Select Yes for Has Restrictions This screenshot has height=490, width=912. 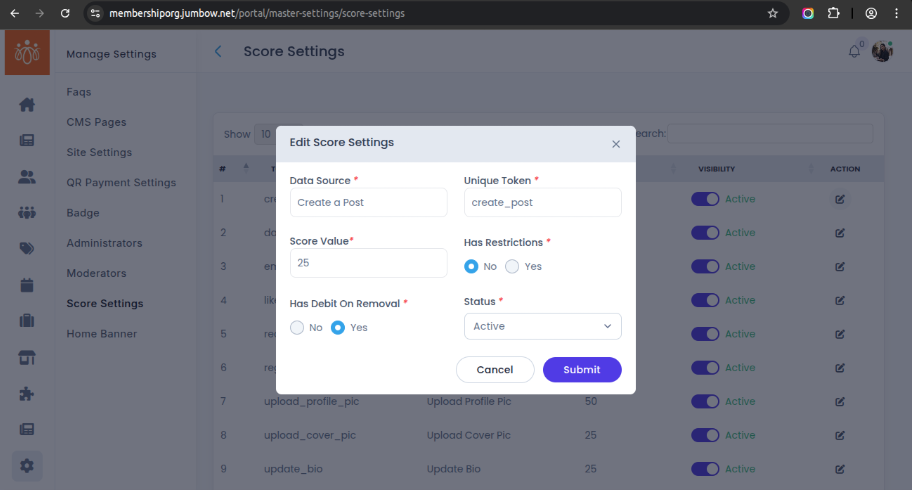pos(512,267)
